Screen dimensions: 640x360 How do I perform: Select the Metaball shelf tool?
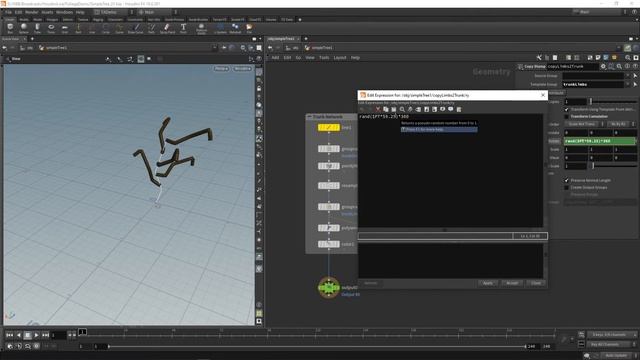235,28
